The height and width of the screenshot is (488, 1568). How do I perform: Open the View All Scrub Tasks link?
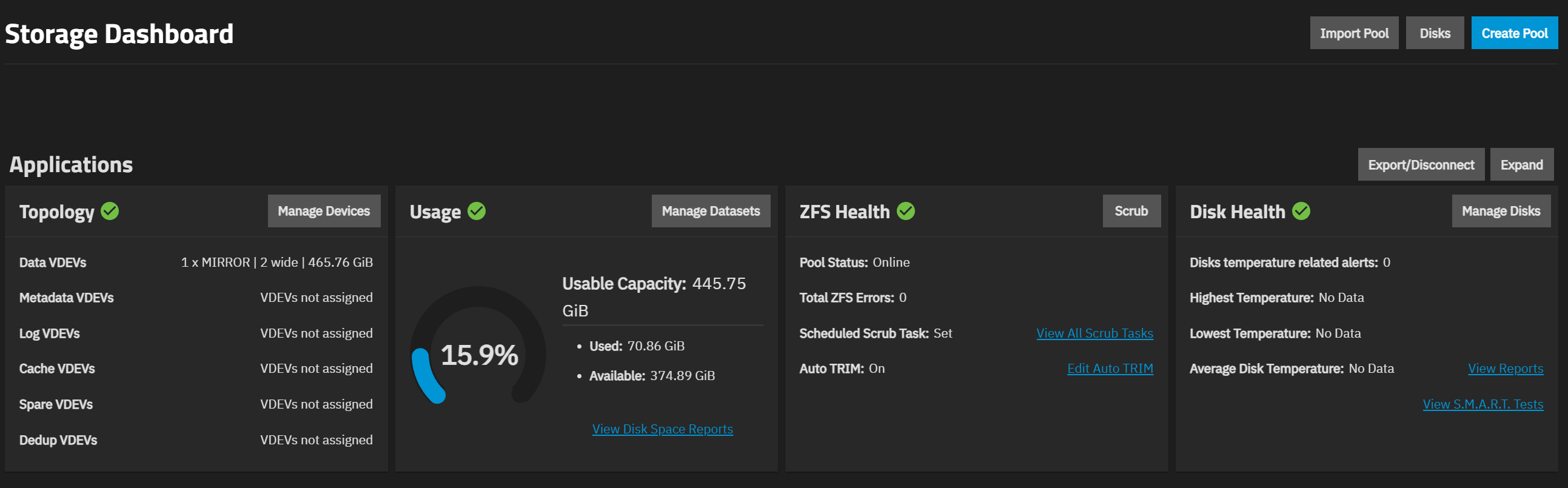point(1094,333)
